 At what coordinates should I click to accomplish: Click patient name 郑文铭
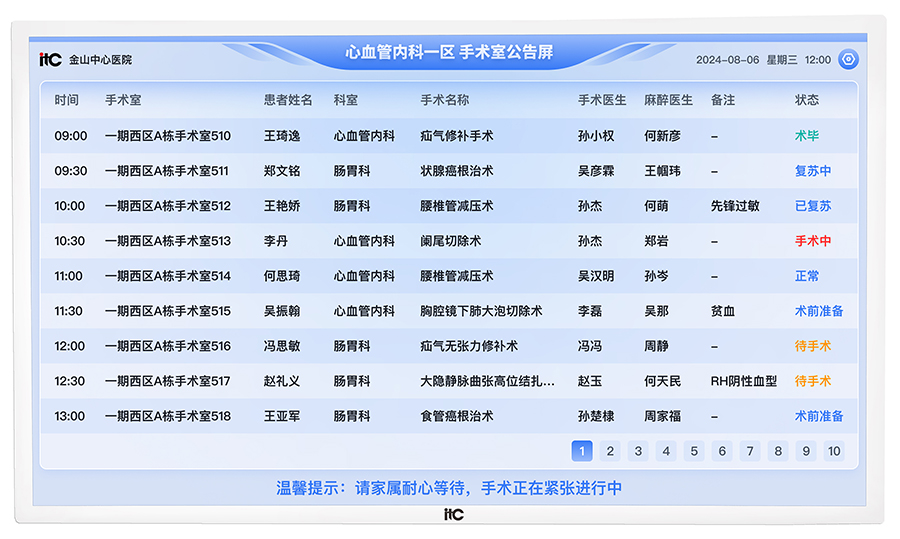(282, 171)
